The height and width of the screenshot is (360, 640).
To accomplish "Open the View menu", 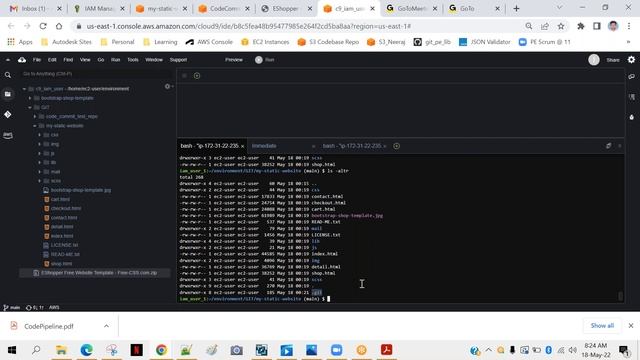I will [85, 60].
